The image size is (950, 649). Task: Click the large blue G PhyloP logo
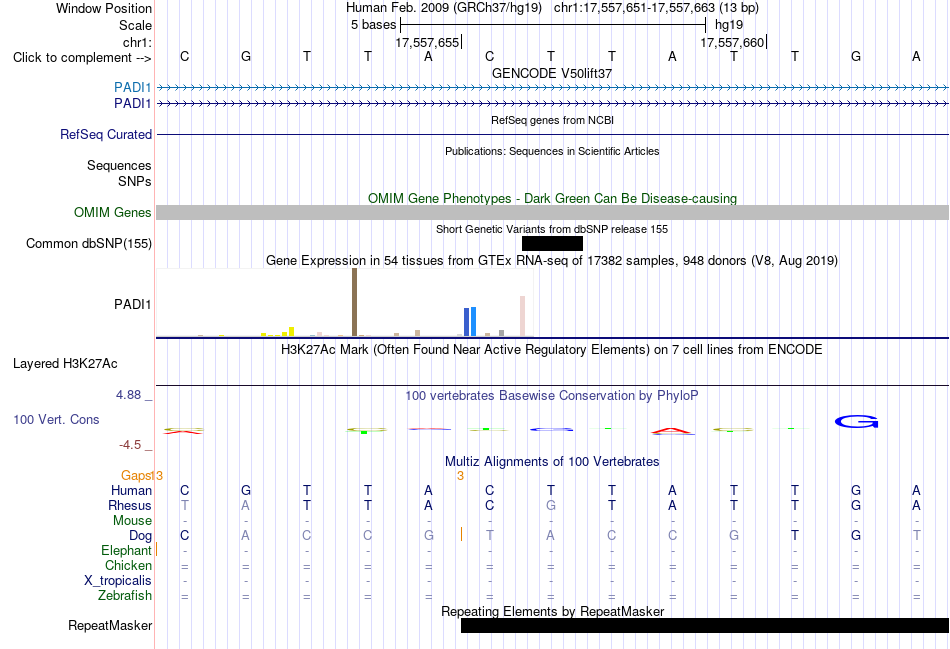(x=856, y=422)
